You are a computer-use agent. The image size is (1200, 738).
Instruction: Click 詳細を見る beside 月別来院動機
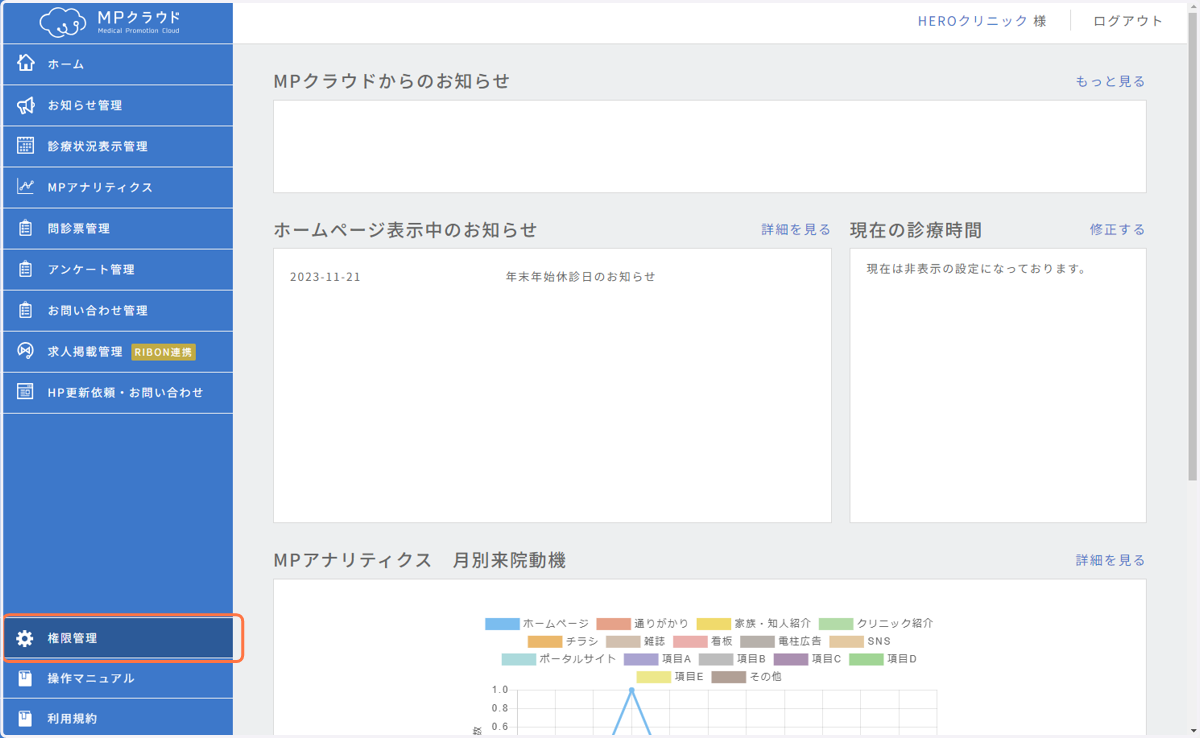tap(1110, 560)
